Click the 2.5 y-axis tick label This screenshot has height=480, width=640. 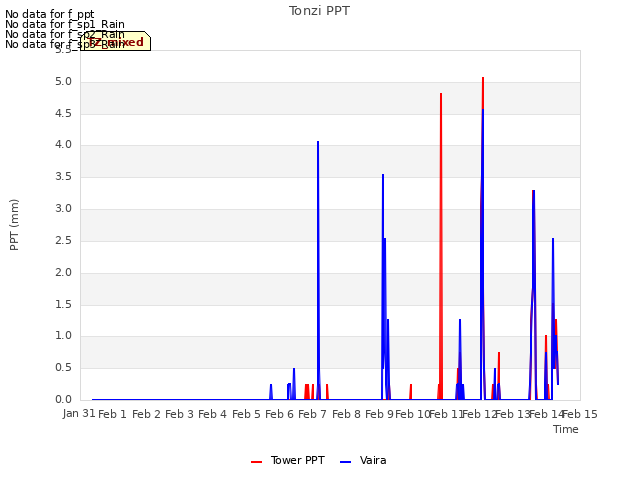coord(63,240)
